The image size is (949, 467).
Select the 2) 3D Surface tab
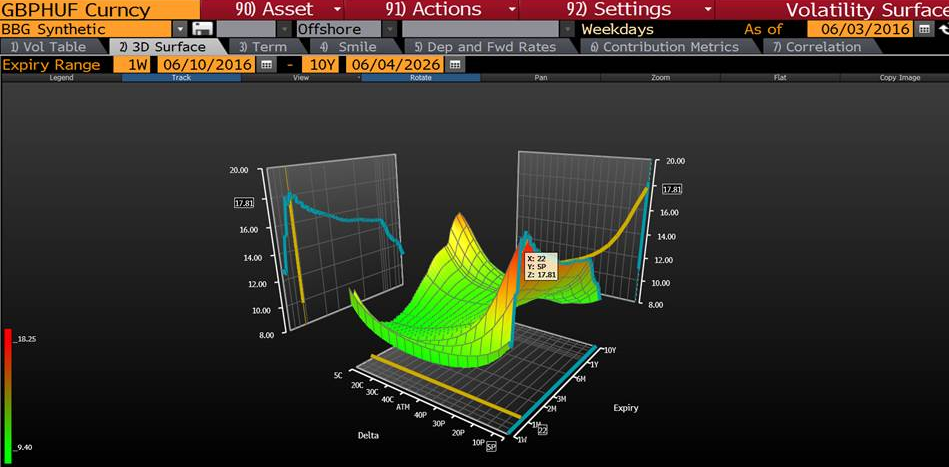coord(162,47)
